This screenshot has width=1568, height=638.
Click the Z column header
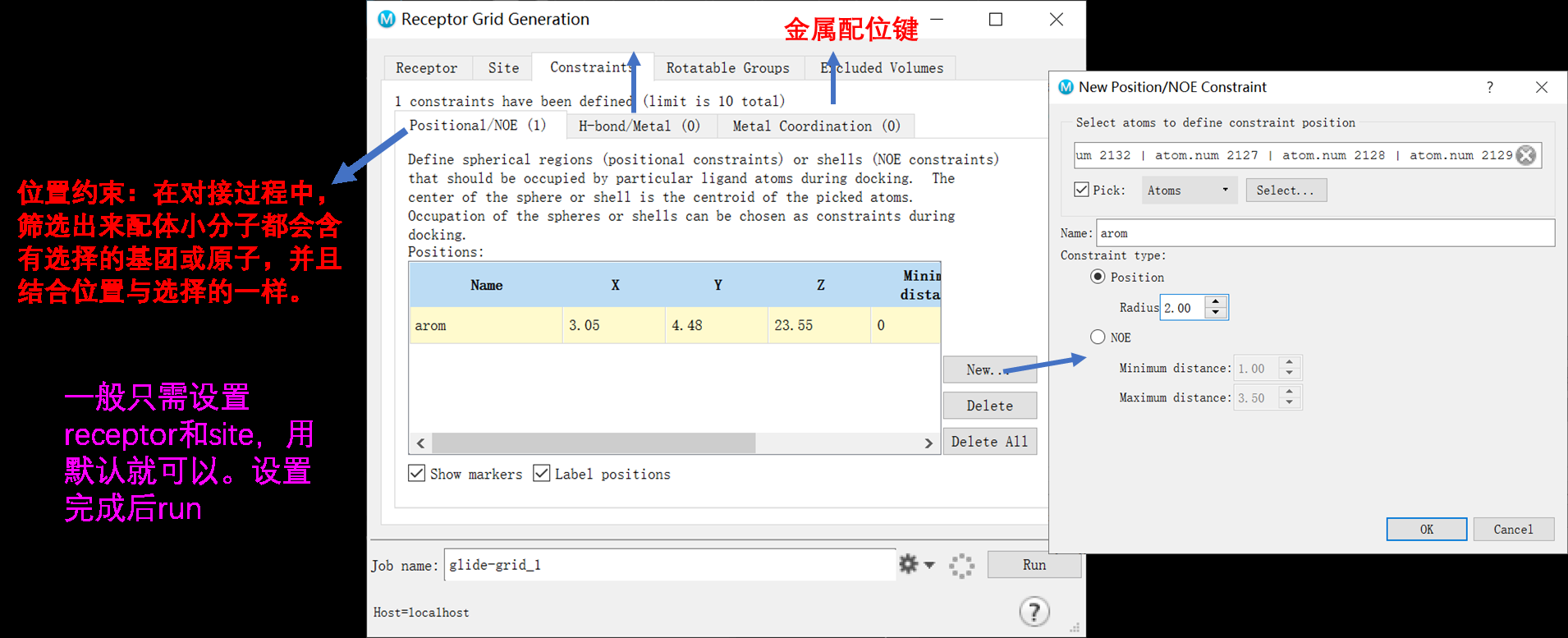coord(820,285)
